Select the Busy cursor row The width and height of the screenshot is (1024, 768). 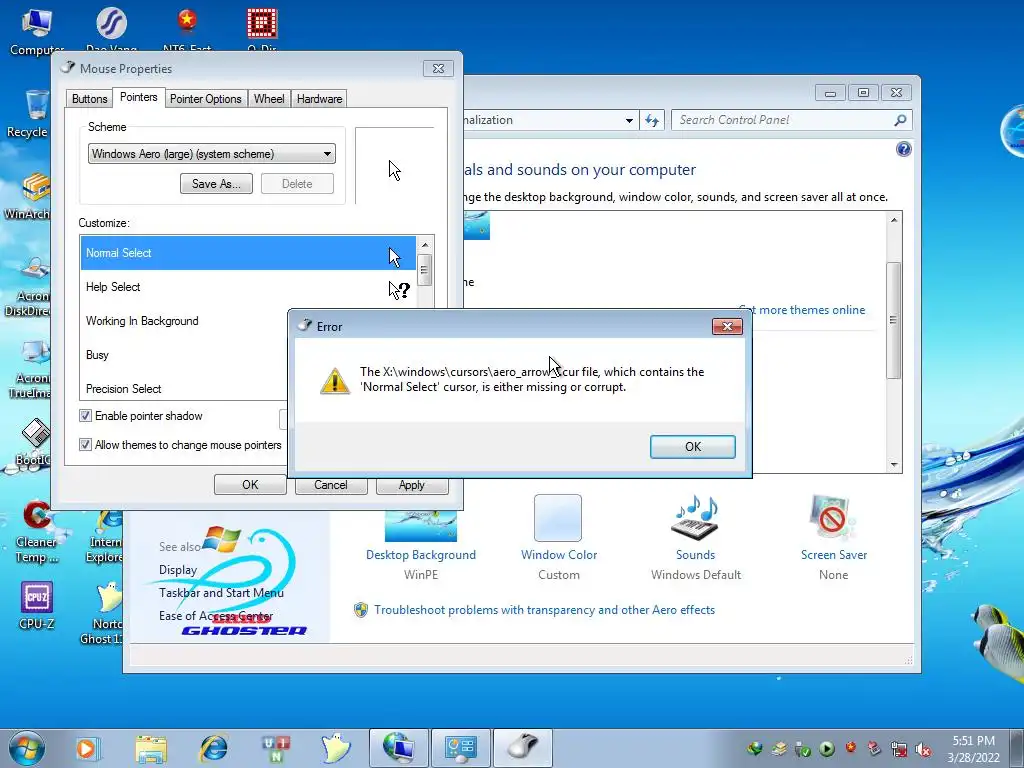[184, 355]
